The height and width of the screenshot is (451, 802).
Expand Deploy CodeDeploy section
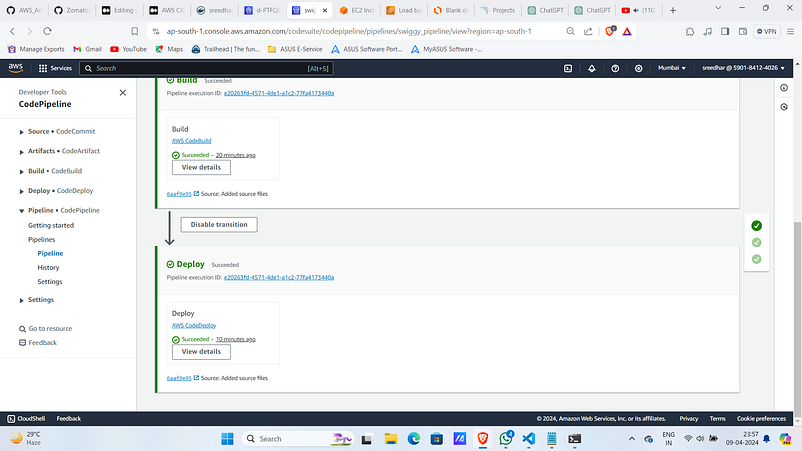(21, 191)
